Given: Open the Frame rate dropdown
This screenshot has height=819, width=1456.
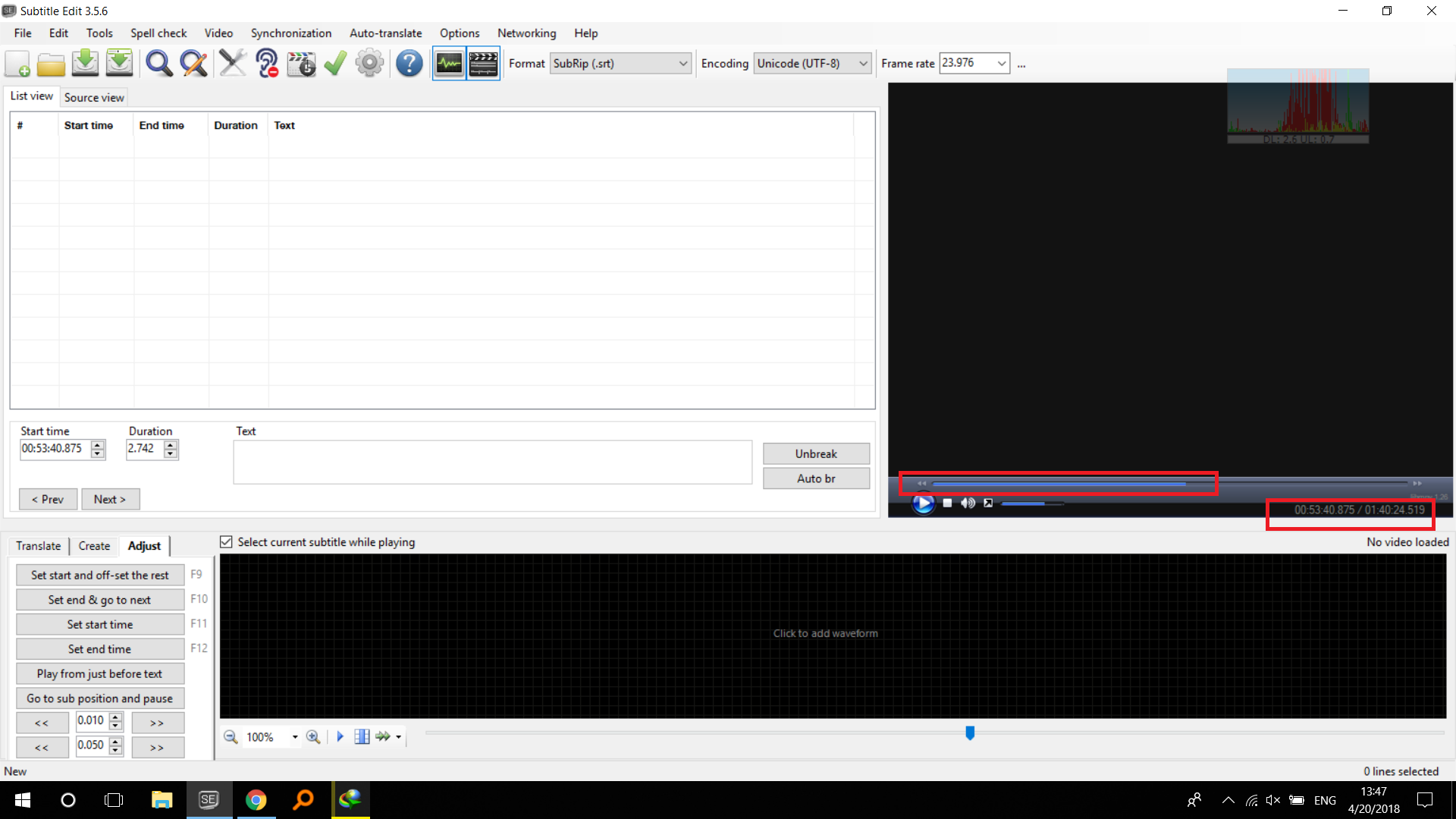Looking at the screenshot, I should 1002,63.
